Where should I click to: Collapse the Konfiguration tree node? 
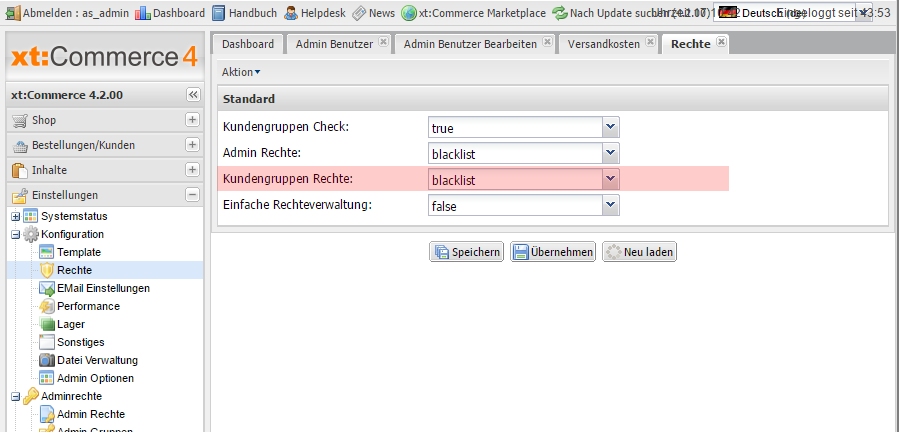tap(15, 235)
